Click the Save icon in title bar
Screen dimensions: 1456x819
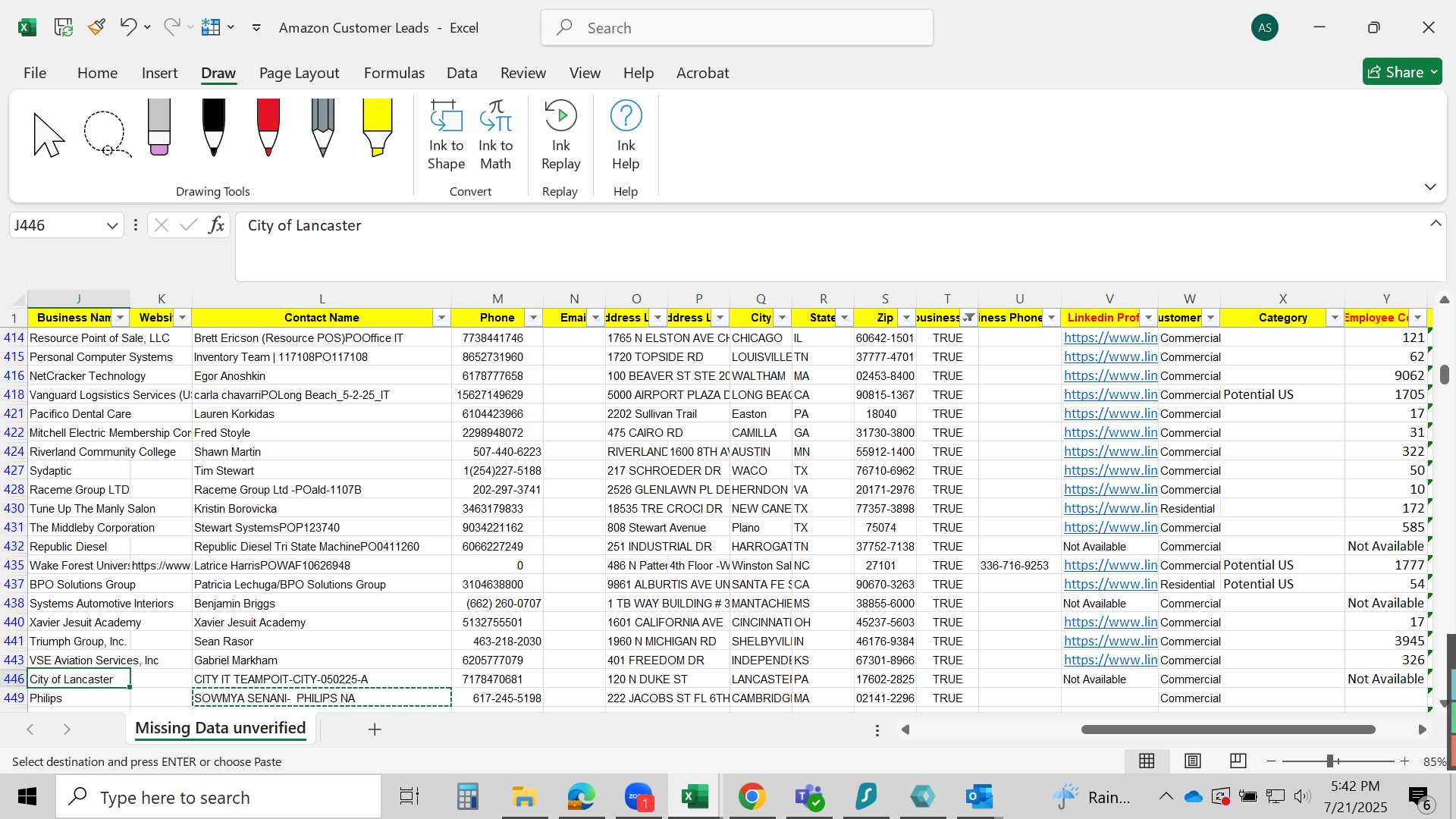pyautogui.click(x=63, y=28)
